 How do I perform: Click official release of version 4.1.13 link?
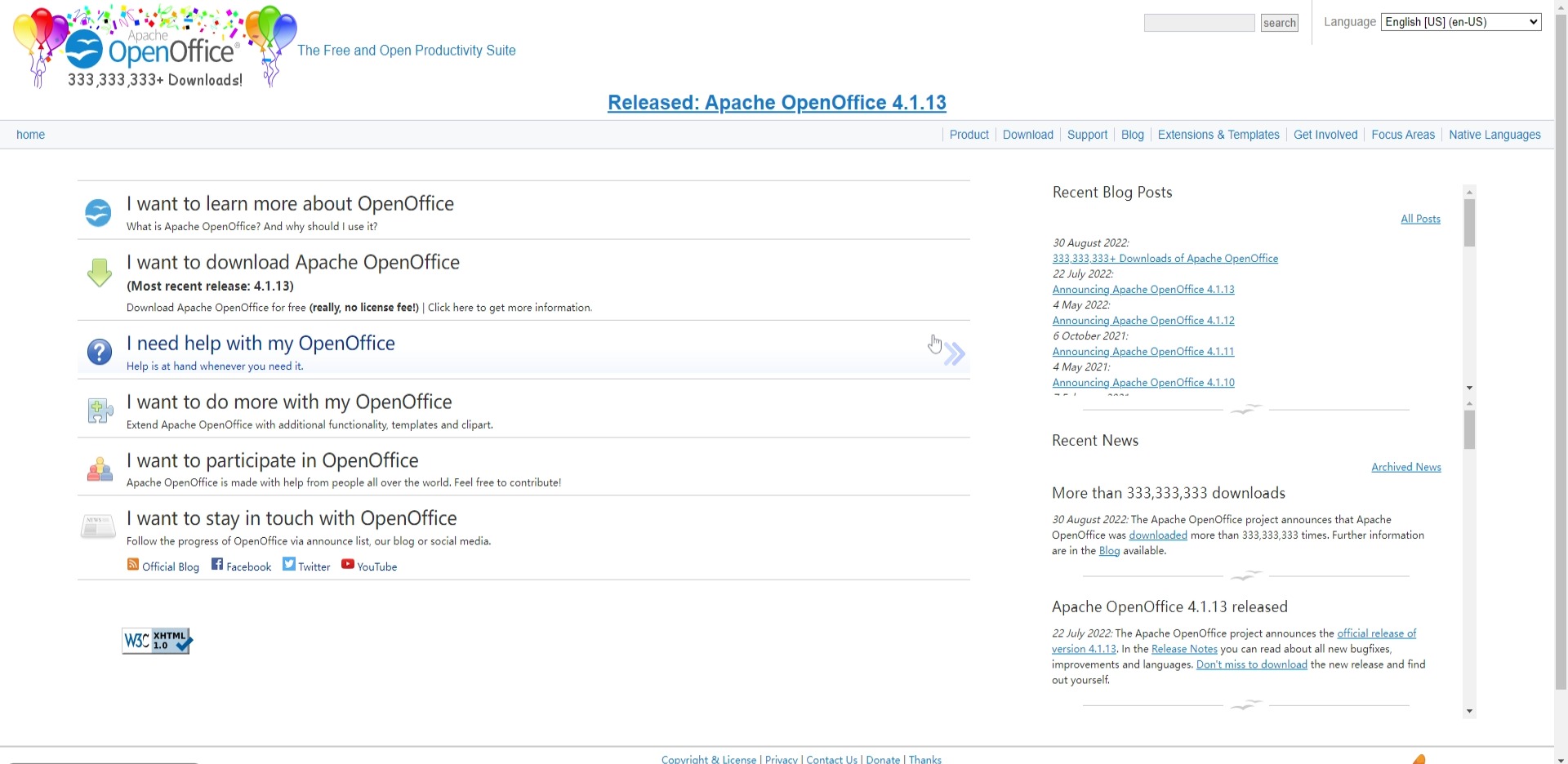(x=1376, y=633)
